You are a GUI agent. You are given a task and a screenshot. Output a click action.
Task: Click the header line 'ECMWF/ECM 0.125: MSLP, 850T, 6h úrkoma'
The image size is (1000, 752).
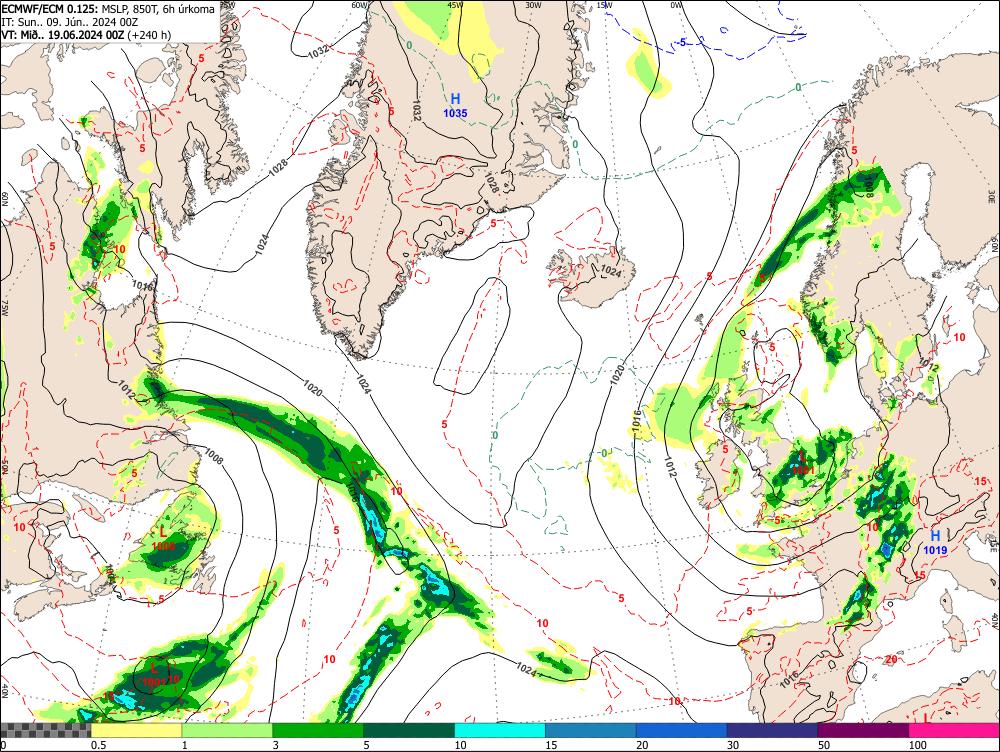108,10
